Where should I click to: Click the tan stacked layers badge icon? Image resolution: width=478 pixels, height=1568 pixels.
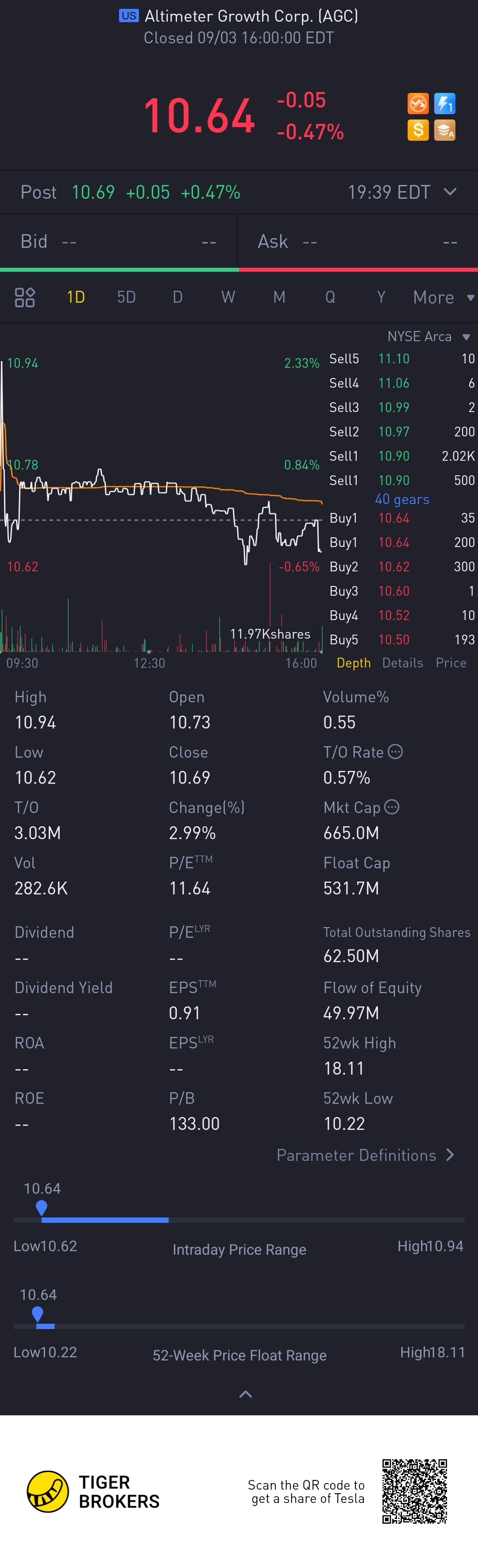point(444,130)
